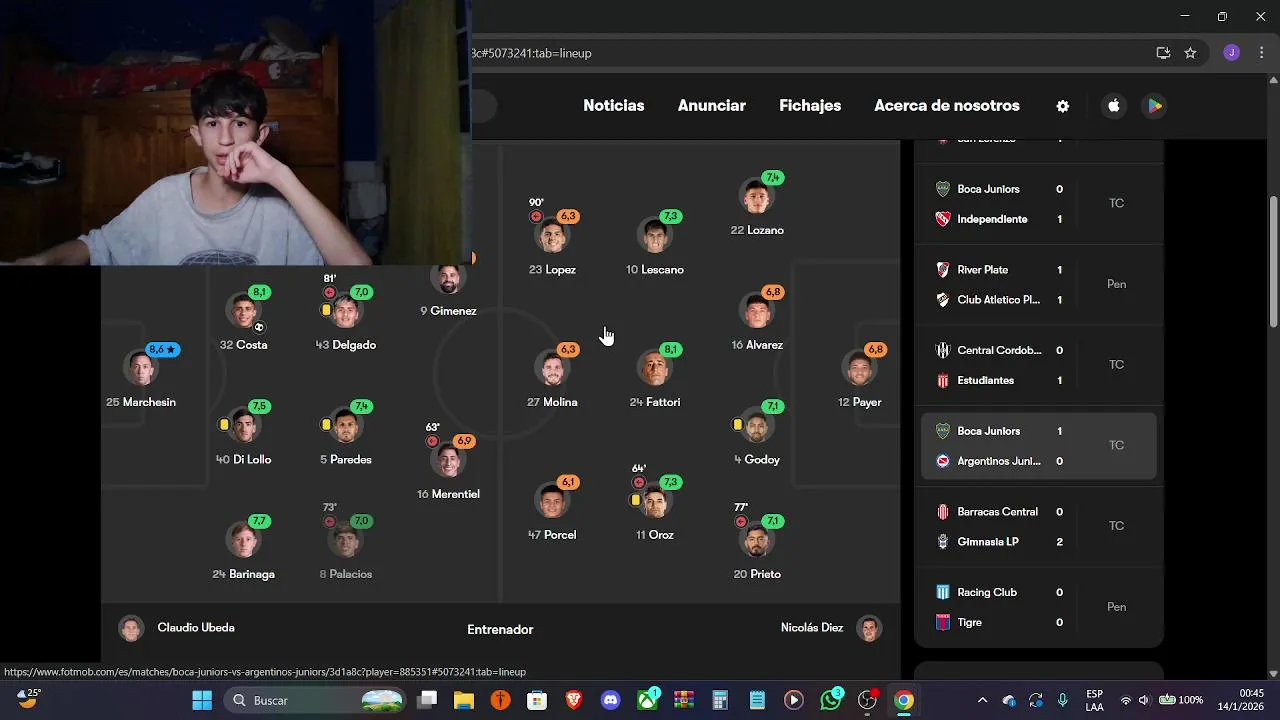Click the browser address bar URL
Viewport: 1280px width, 720px height.
point(532,53)
